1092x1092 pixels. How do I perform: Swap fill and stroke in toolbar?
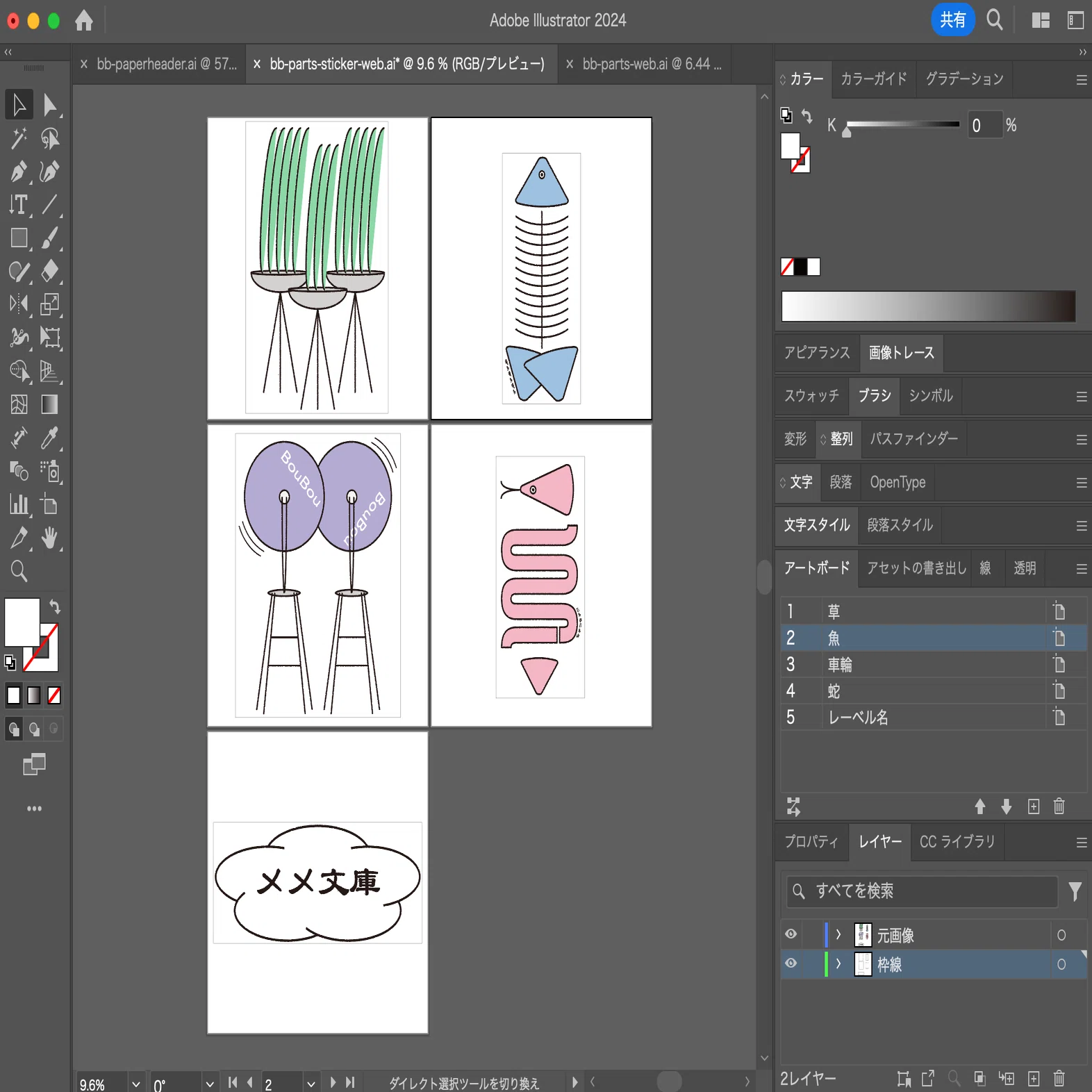54,607
